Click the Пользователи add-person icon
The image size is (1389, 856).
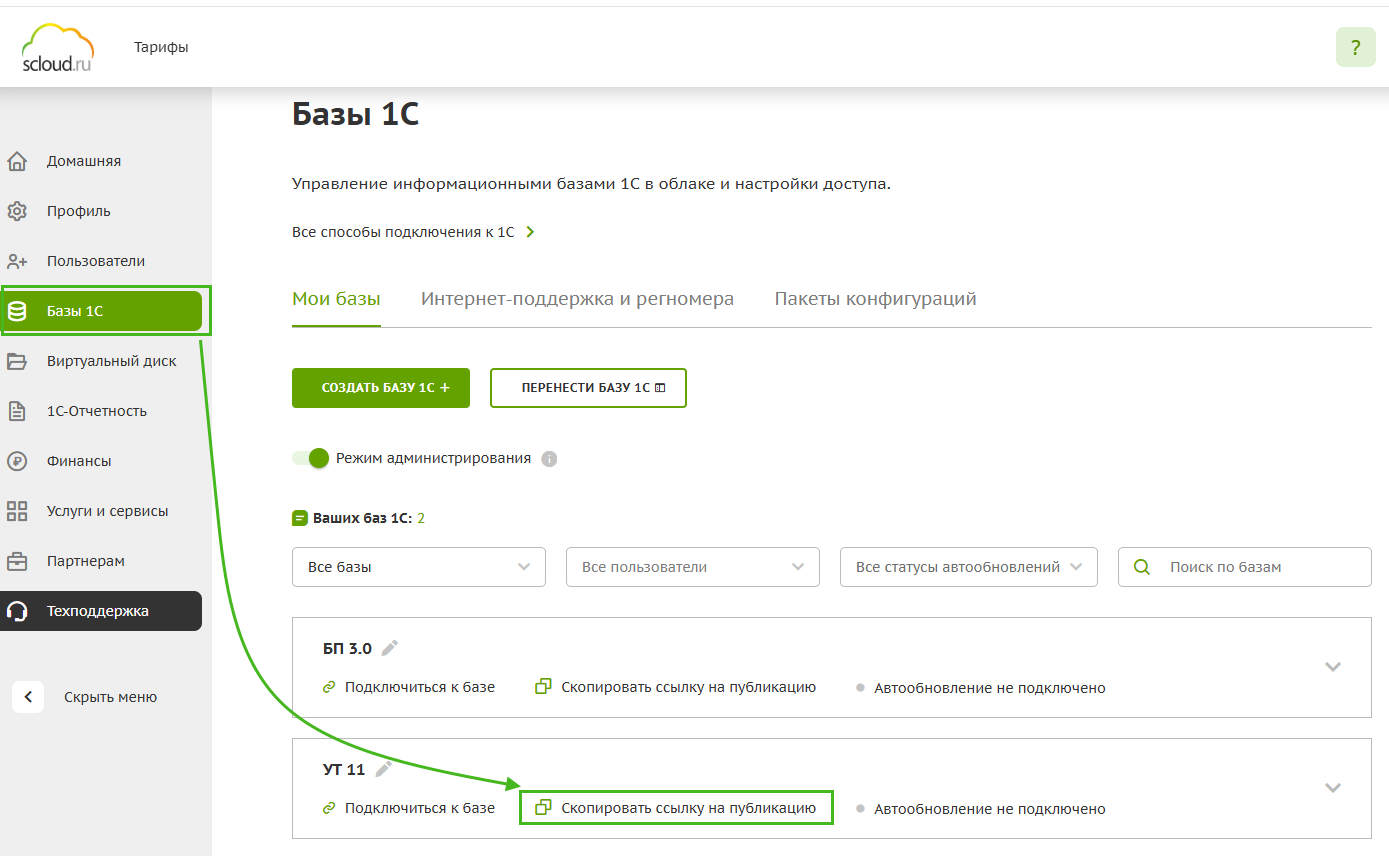pos(17,261)
